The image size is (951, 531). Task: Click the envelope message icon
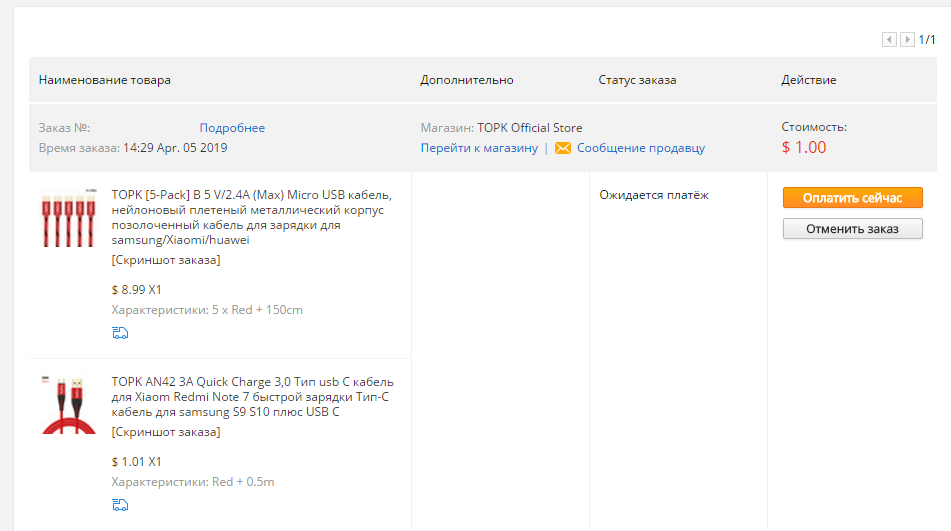tap(563, 148)
